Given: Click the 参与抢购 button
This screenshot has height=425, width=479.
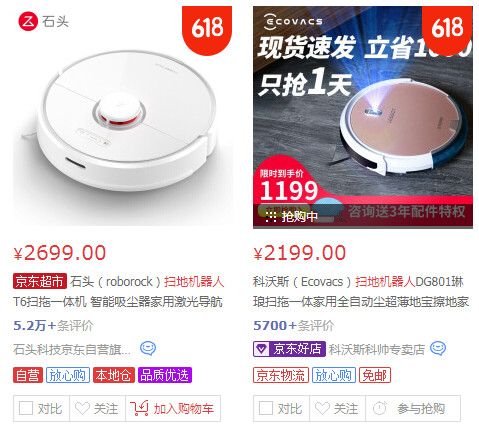Looking at the screenshot, I should point(413,408).
